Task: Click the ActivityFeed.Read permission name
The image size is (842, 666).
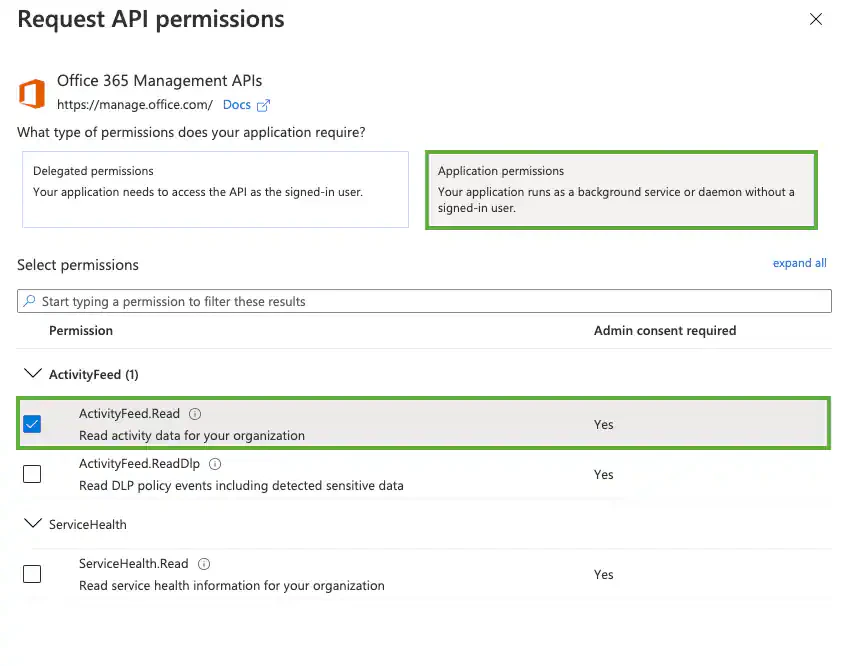Action: 129,414
